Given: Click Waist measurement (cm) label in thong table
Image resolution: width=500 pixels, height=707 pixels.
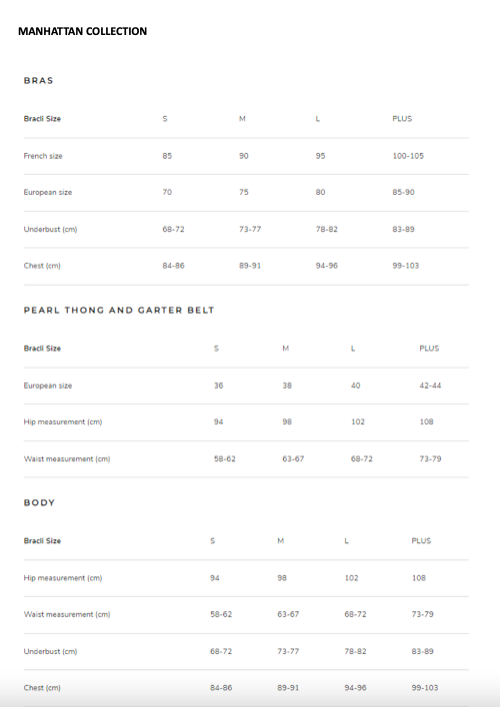Looking at the screenshot, I should (x=67, y=459).
